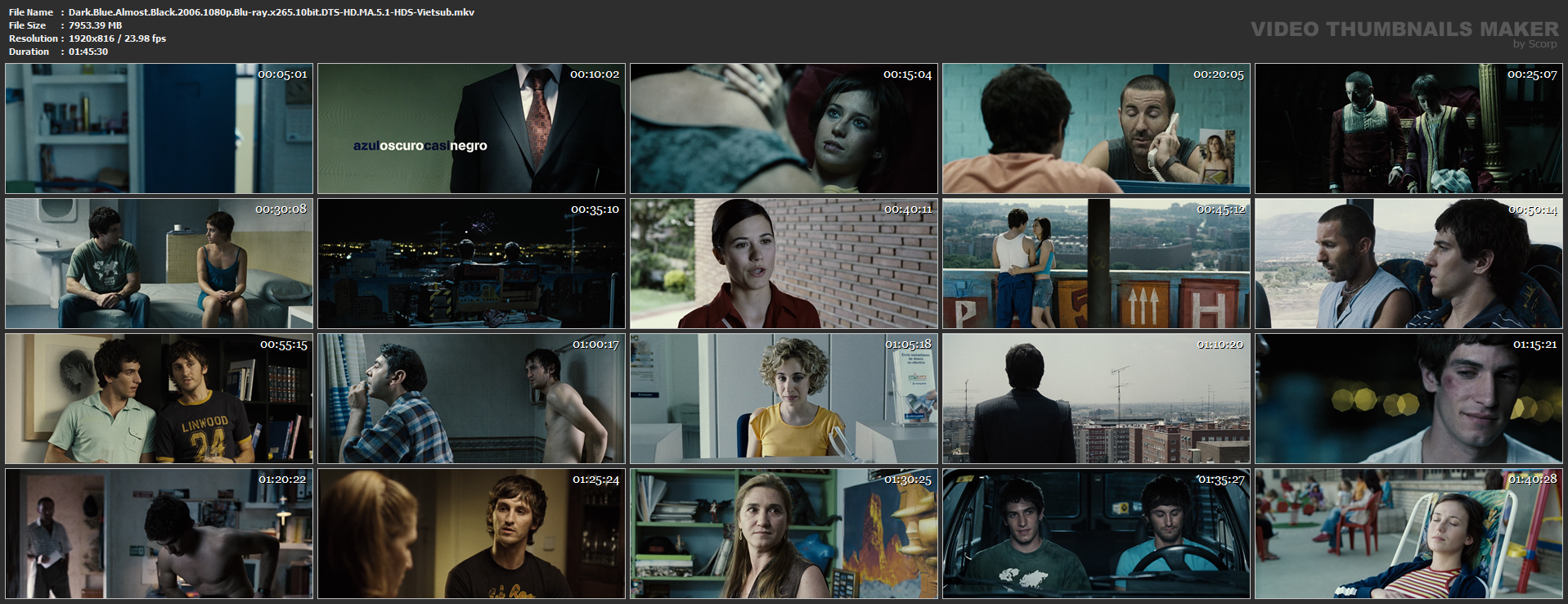Open the thumbnail stamped 00:05:01
The image size is (1568, 604).
[x=159, y=128]
